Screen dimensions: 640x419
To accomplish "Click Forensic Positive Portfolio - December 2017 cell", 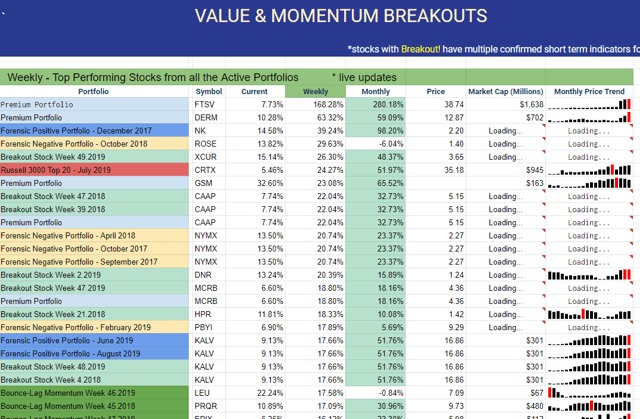I will [x=94, y=131].
